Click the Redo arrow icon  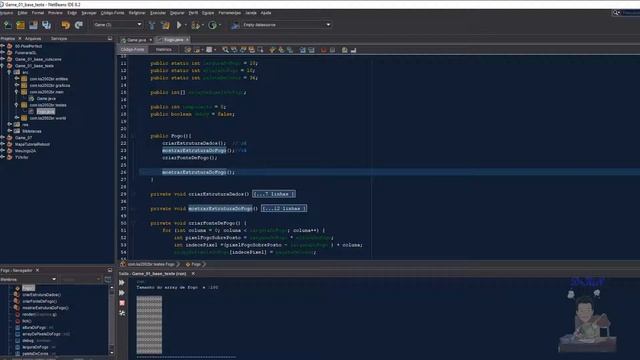(79, 25)
